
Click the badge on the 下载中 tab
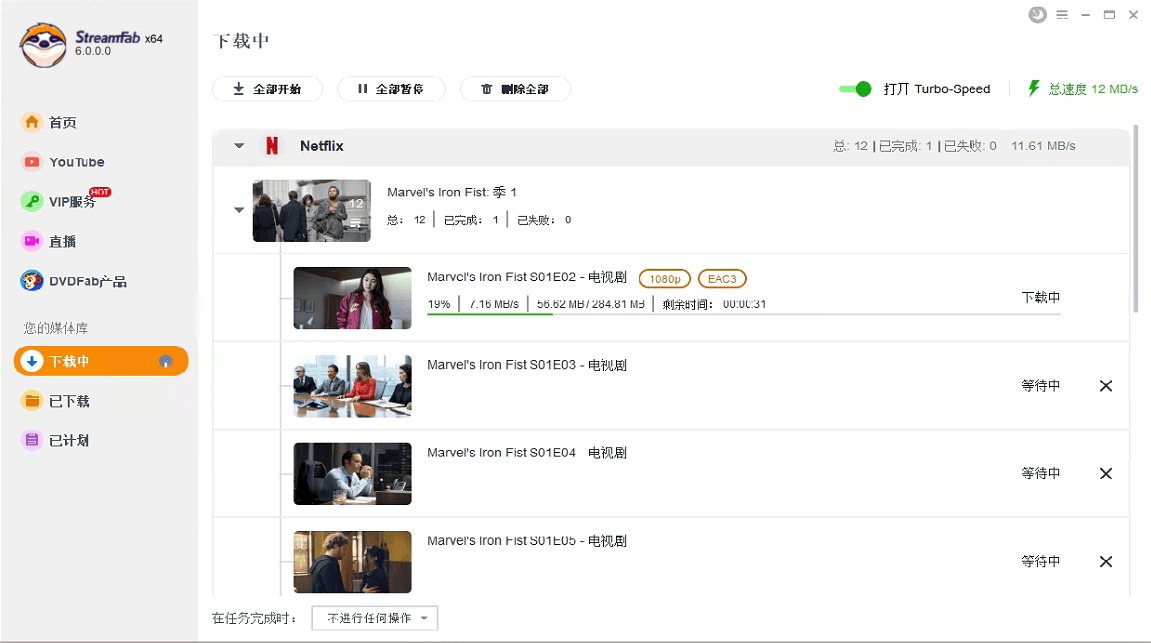pyautogui.click(x=166, y=361)
